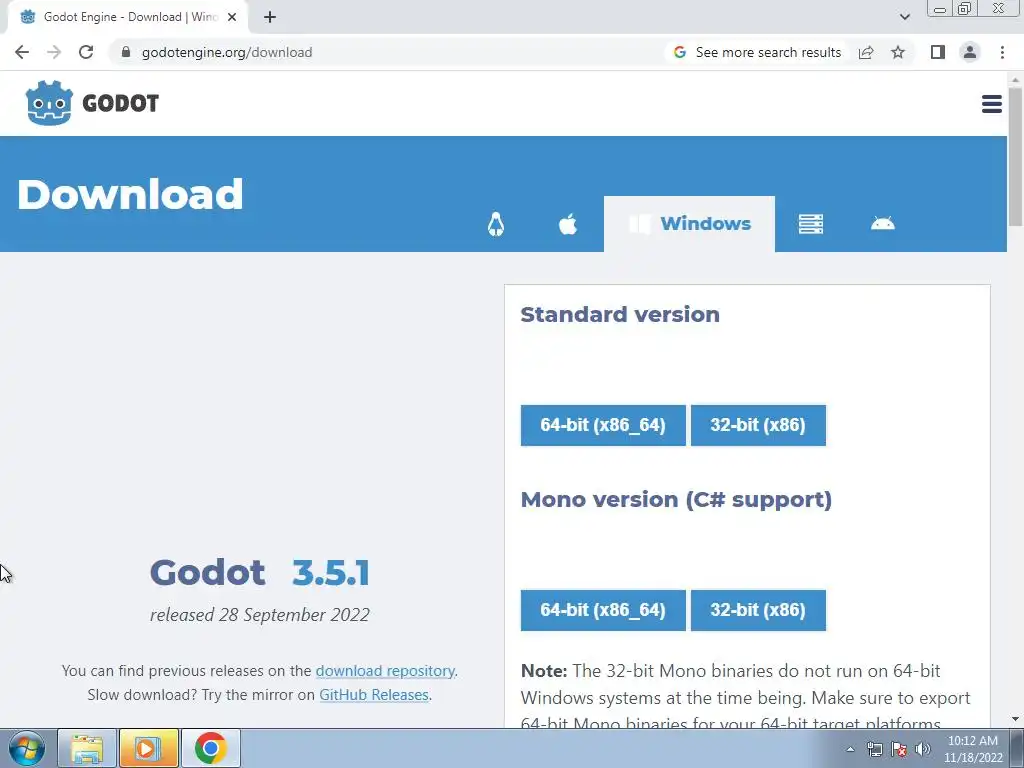The height and width of the screenshot is (768, 1024).
Task: Open the volume speaker tray icon
Action: pos(923,749)
